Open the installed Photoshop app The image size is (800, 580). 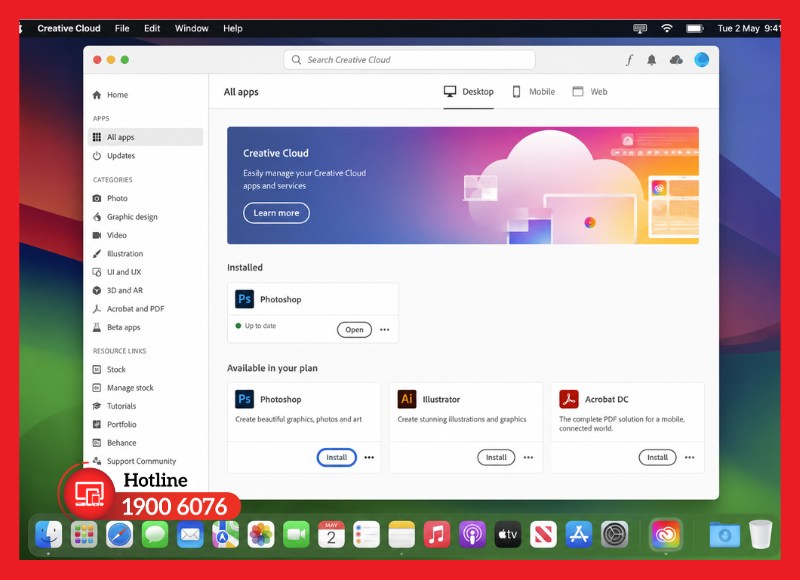354,330
